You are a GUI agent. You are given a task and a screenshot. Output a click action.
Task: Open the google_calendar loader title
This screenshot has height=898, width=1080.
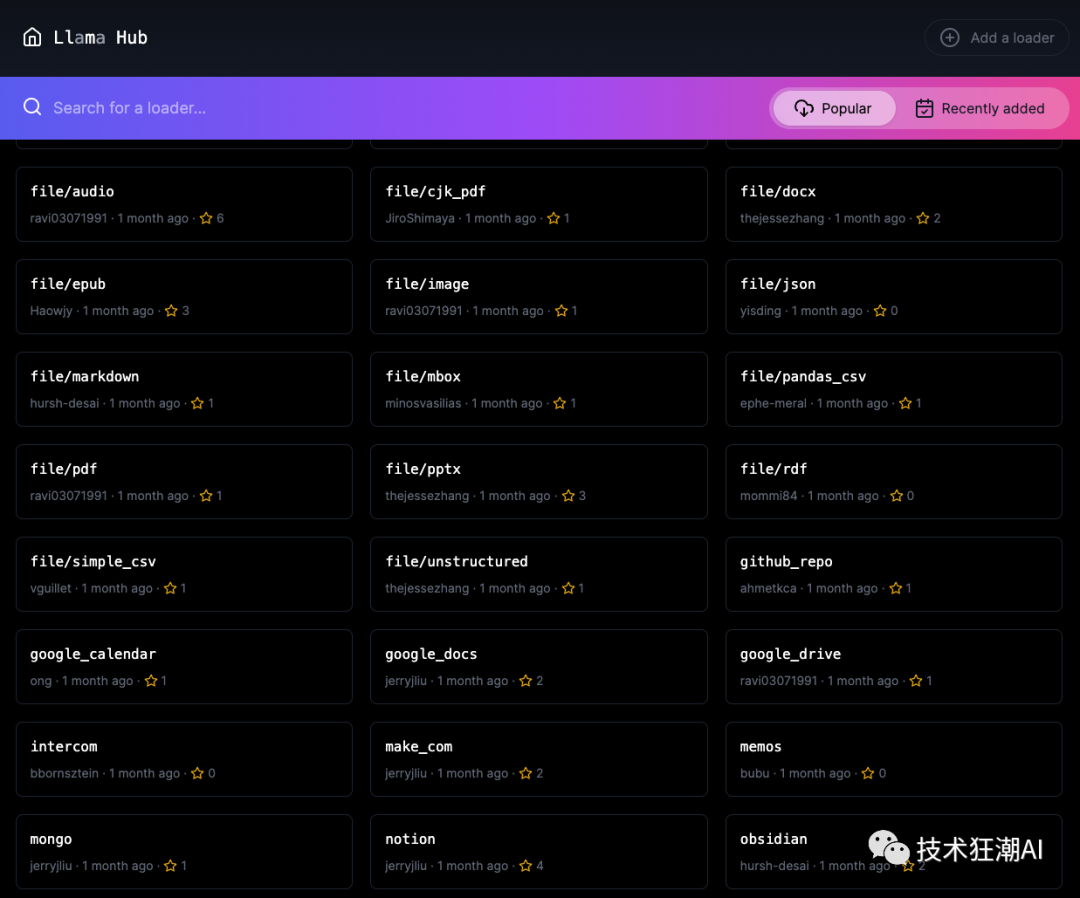coord(93,654)
